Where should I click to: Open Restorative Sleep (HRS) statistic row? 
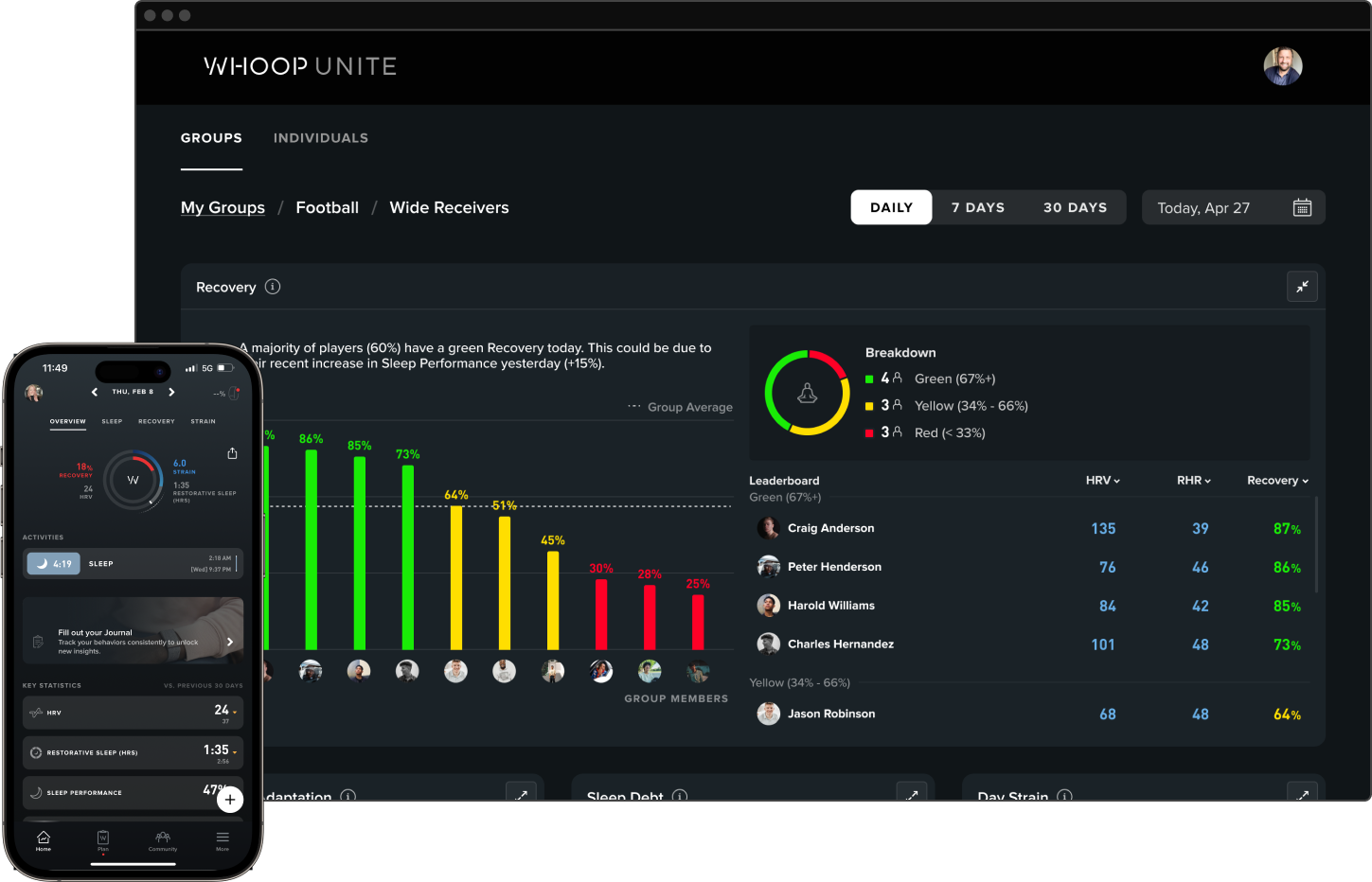(133, 752)
